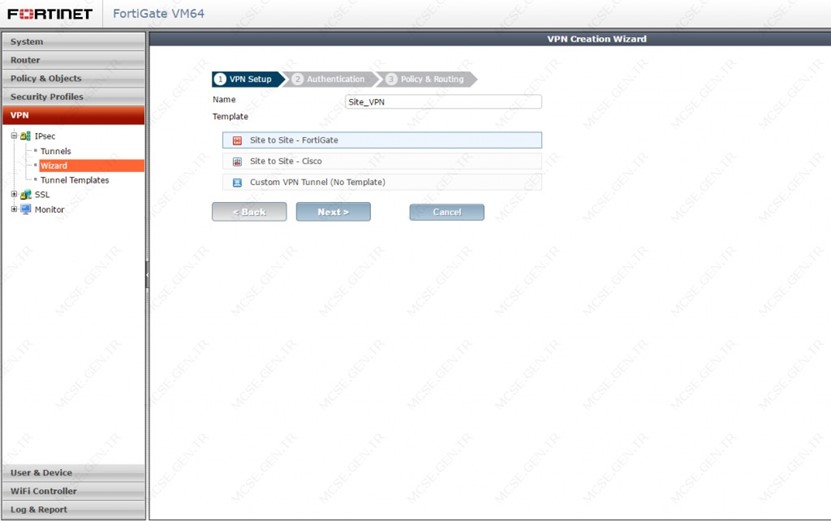This screenshot has height=521, width=831.
Task: Open the Policy & Objects section
Action: coord(73,78)
